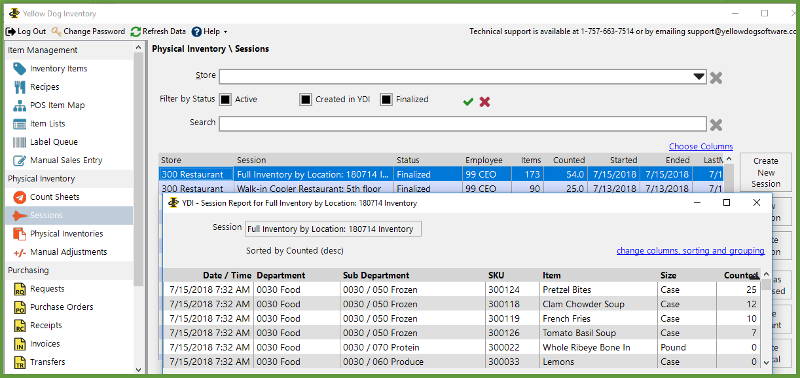
Task: Click the Log Out text button
Action: click(x=32, y=31)
